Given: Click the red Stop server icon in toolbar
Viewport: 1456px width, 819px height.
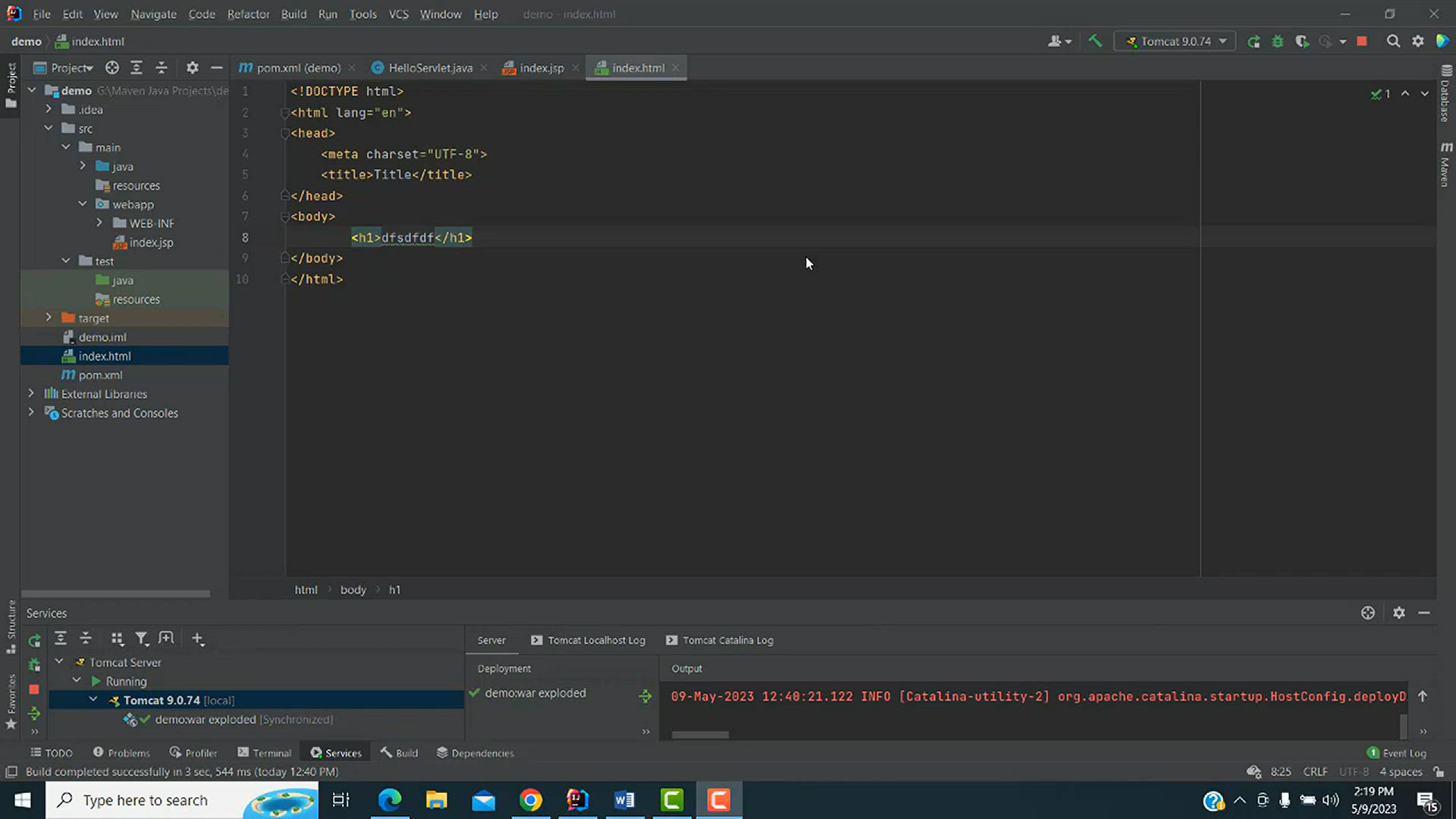Looking at the screenshot, I should (1362, 42).
